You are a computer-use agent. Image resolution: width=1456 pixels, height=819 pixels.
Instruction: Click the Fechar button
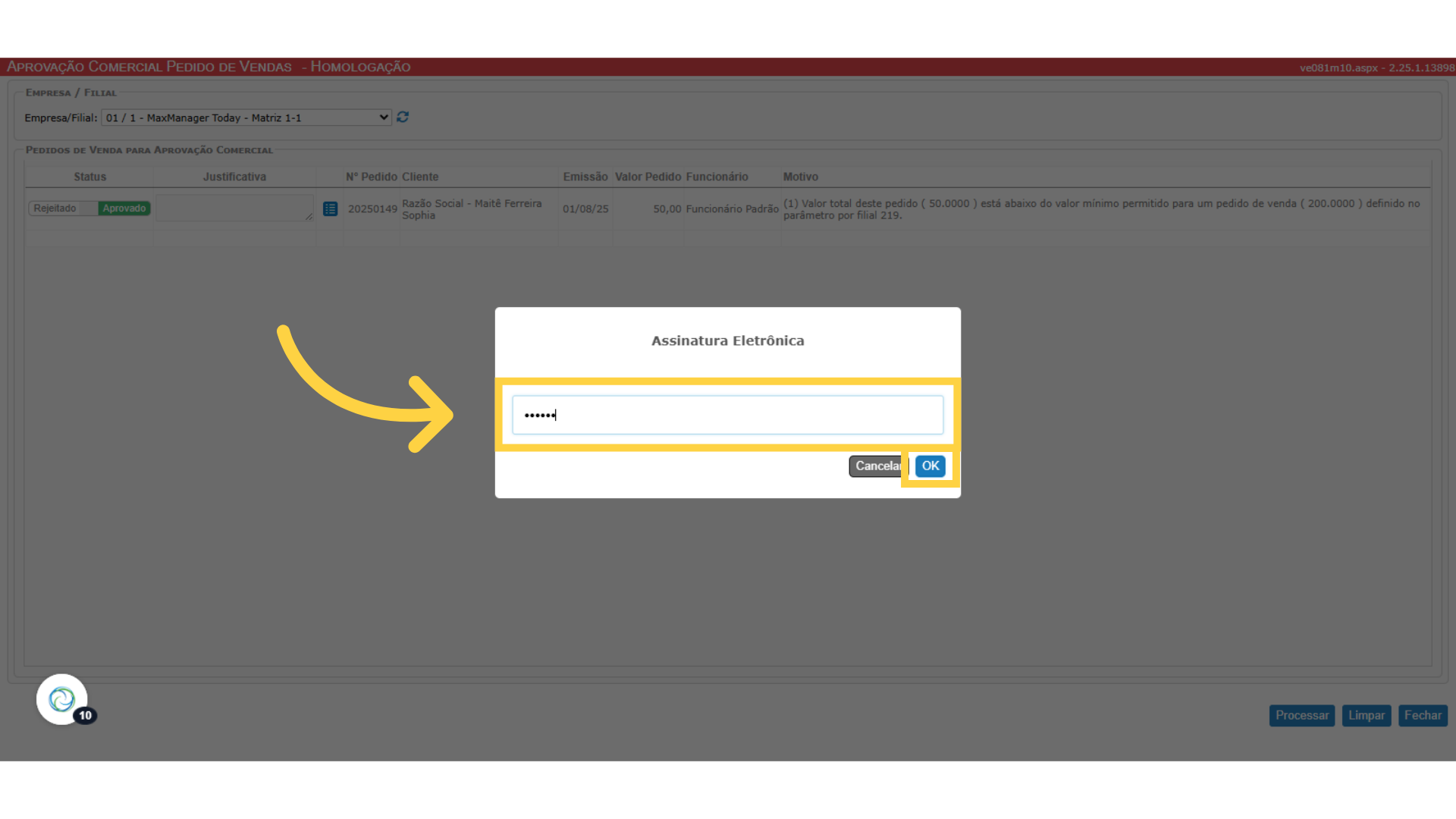1422,715
